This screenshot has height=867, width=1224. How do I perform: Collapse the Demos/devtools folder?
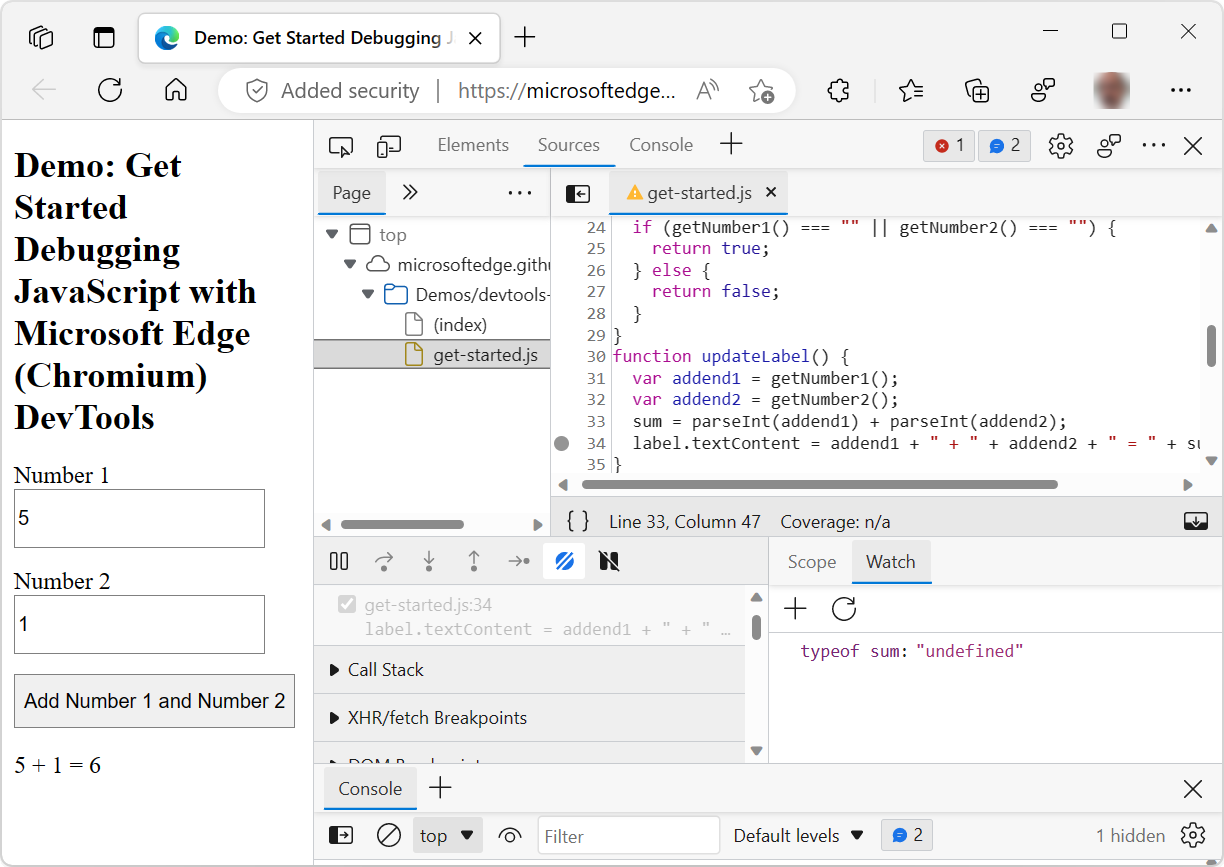[x=367, y=295]
